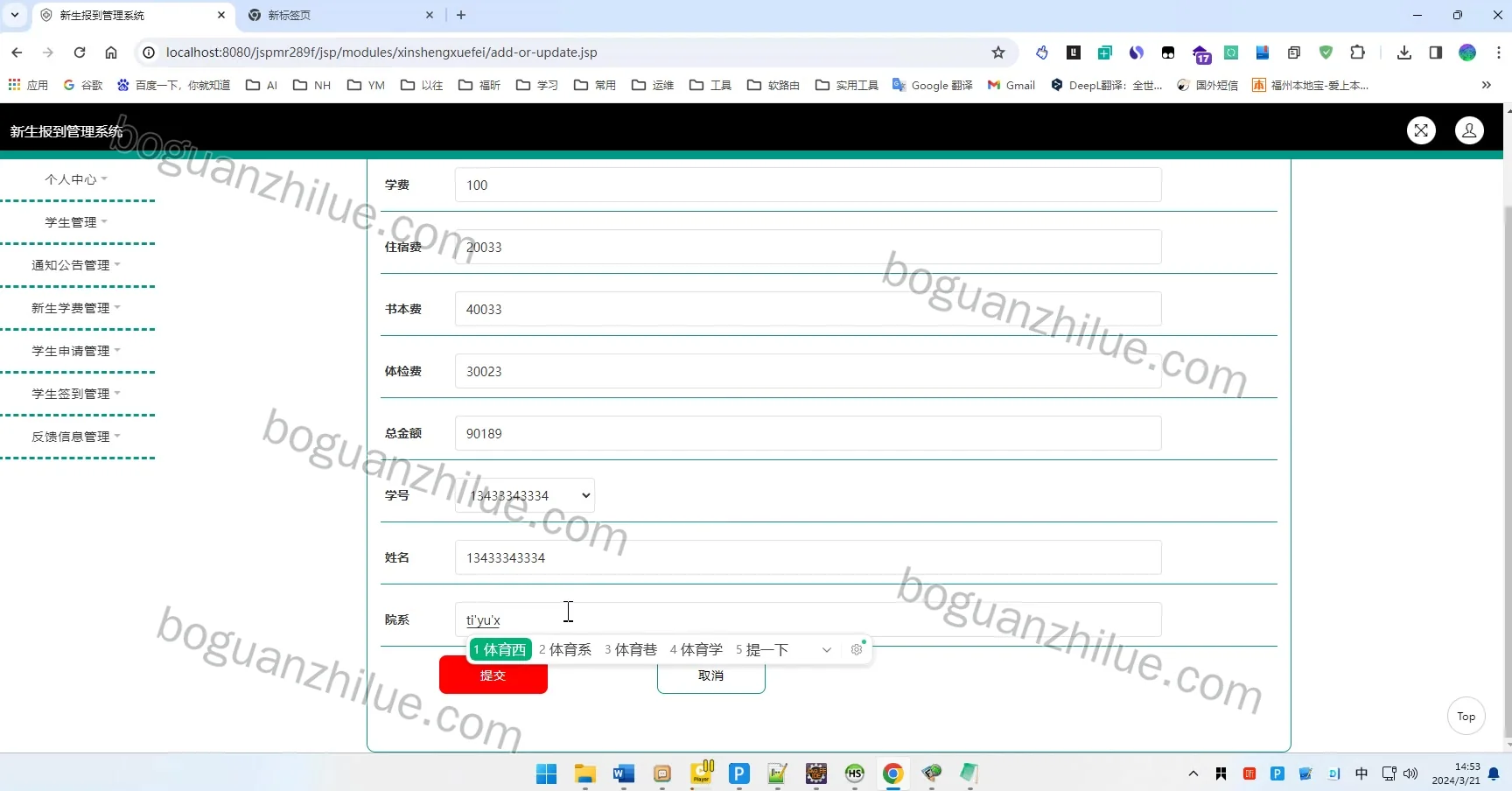This screenshot has height=791, width=1512.
Task: Select the 新生报到管理系统 browser tab
Action: [x=131, y=15]
